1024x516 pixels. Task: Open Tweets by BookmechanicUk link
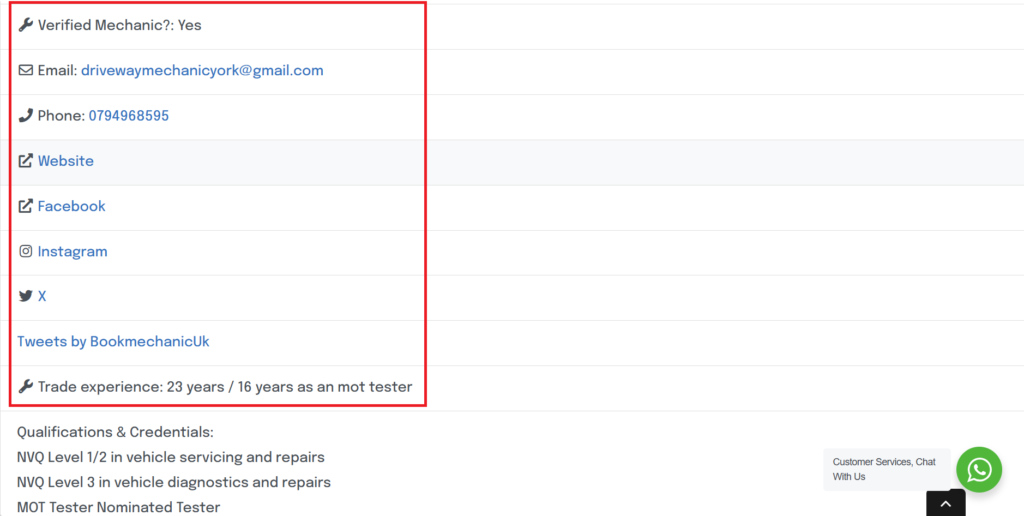(113, 342)
